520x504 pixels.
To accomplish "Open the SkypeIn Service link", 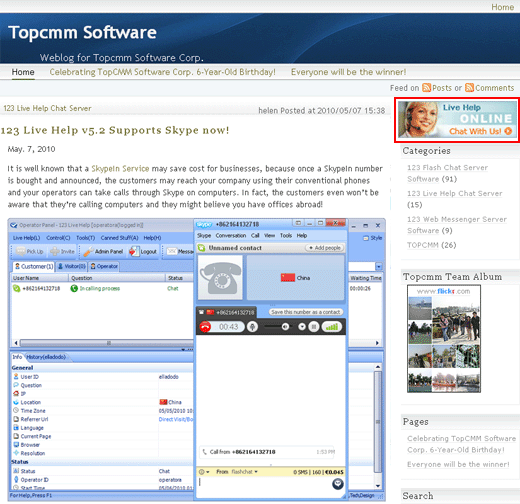I will [x=120, y=169].
